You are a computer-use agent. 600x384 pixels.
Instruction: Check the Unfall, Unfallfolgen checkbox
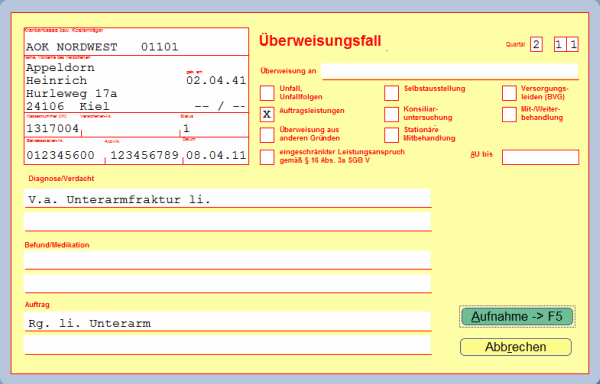click(267, 93)
